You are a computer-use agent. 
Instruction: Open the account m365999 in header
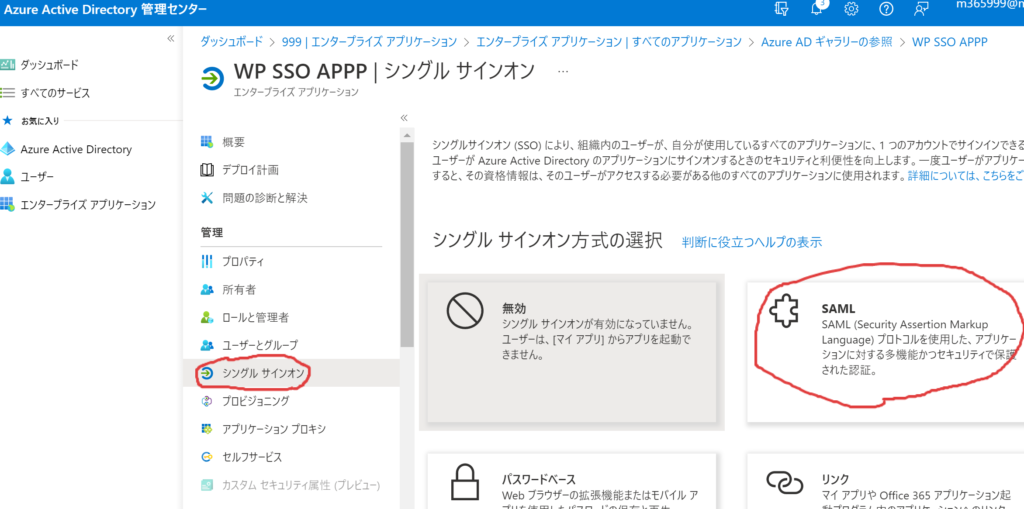989,7
